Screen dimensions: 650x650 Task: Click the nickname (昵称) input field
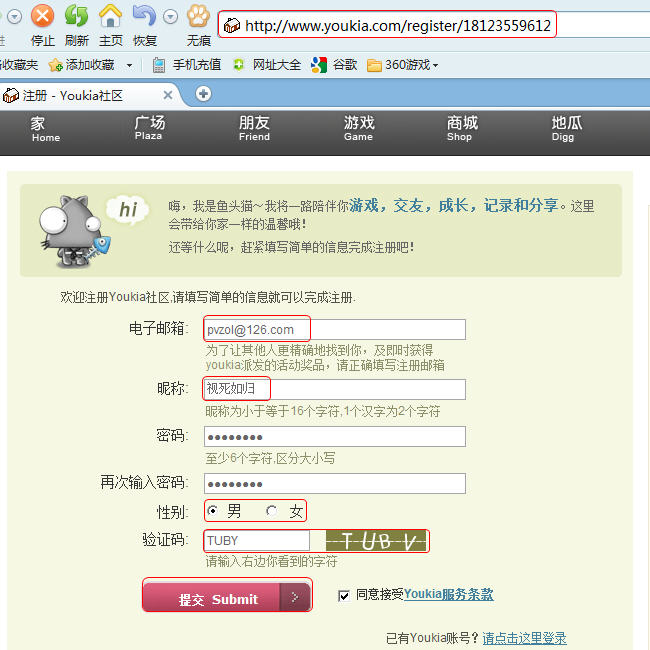pyautogui.click(x=335, y=389)
